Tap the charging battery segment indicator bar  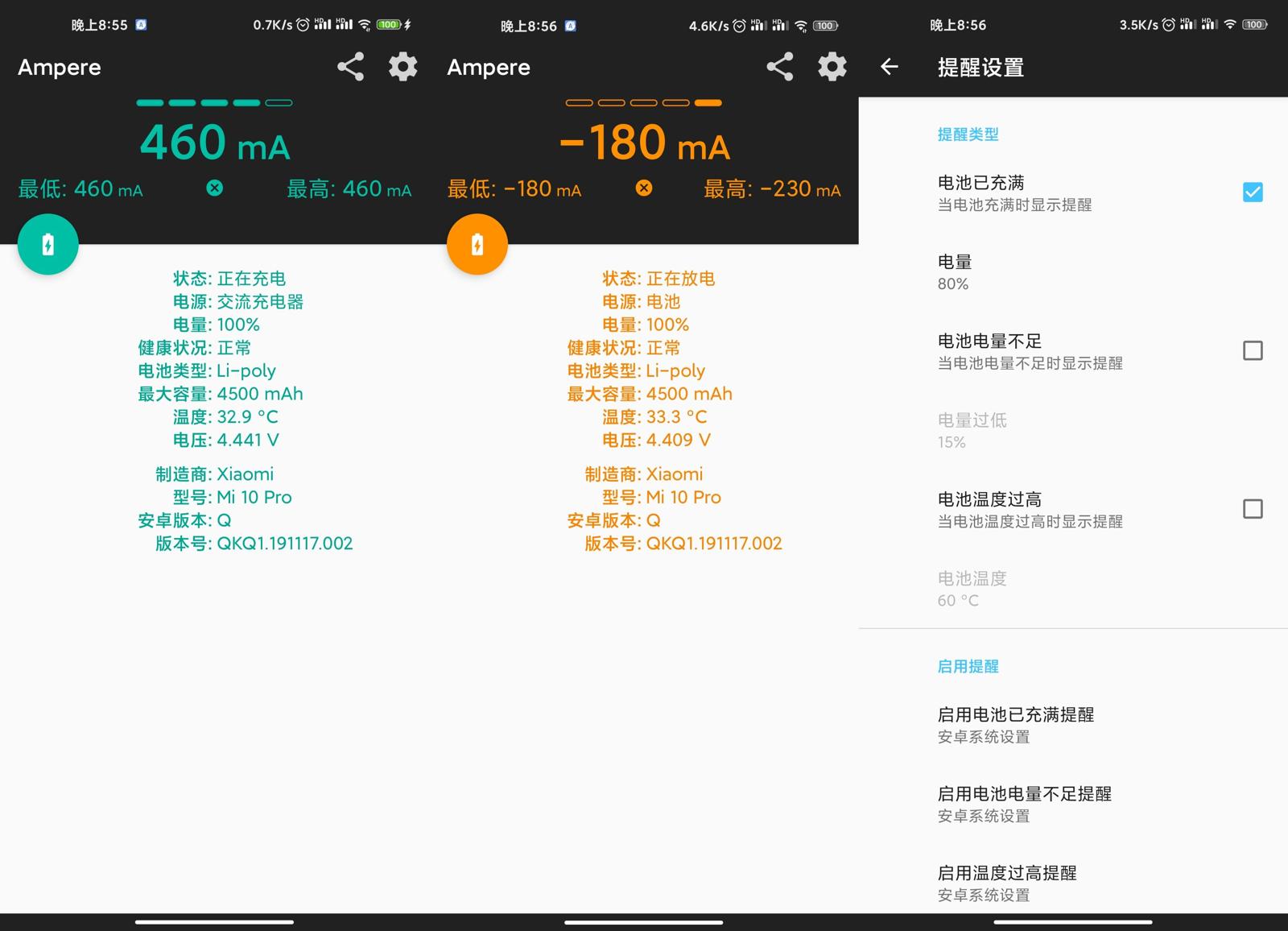[x=213, y=103]
